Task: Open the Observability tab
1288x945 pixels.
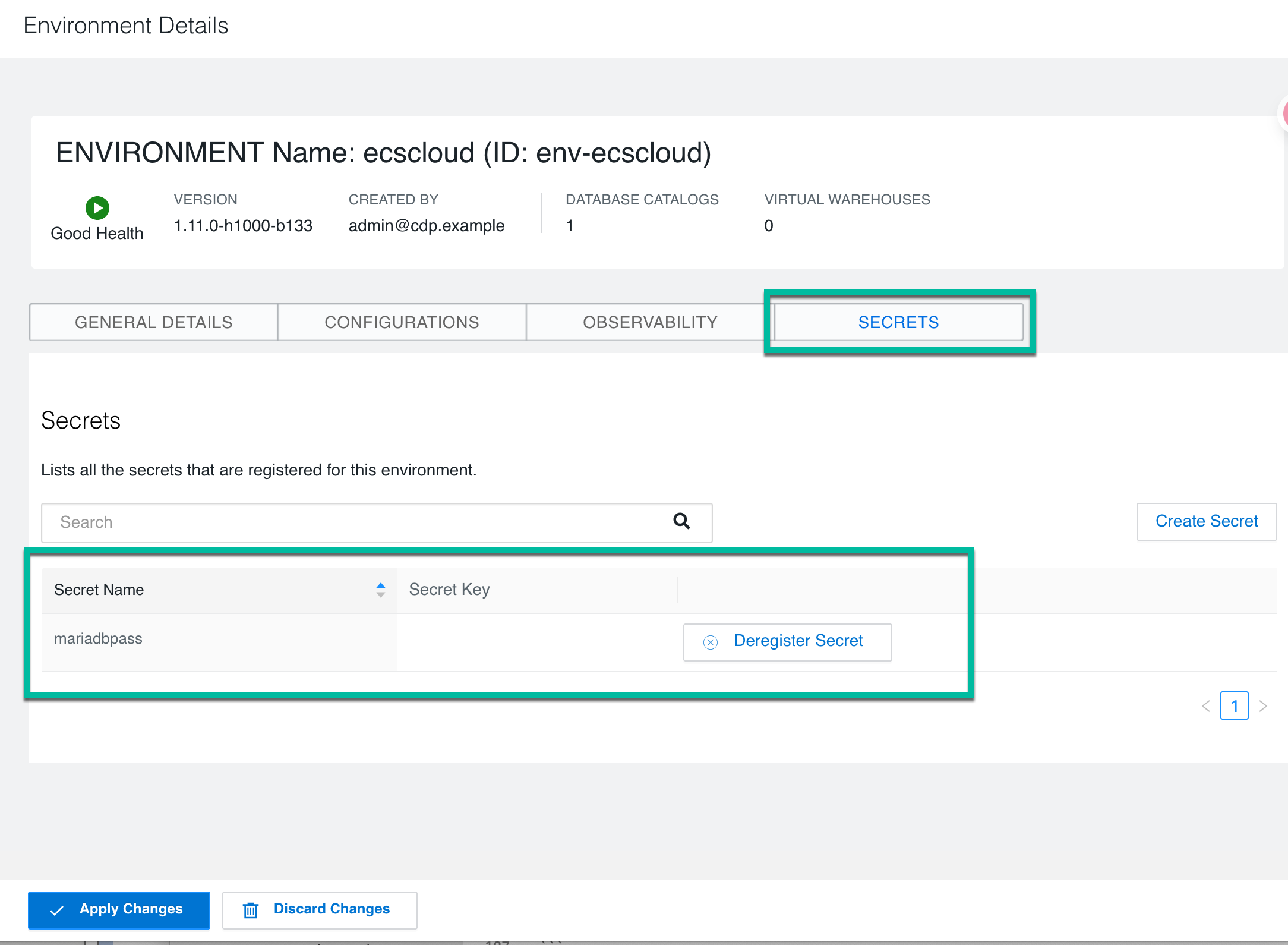Action: click(x=650, y=322)
